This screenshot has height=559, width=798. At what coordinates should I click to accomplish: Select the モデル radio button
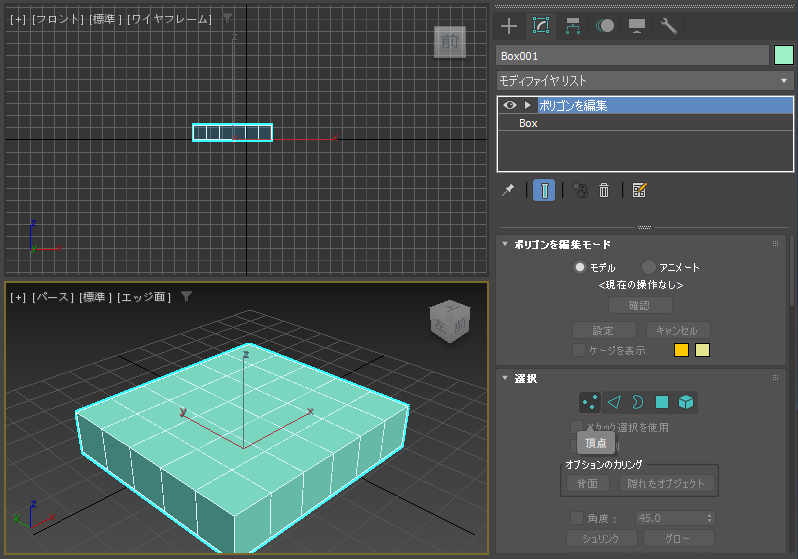click(x=580, y=267)
